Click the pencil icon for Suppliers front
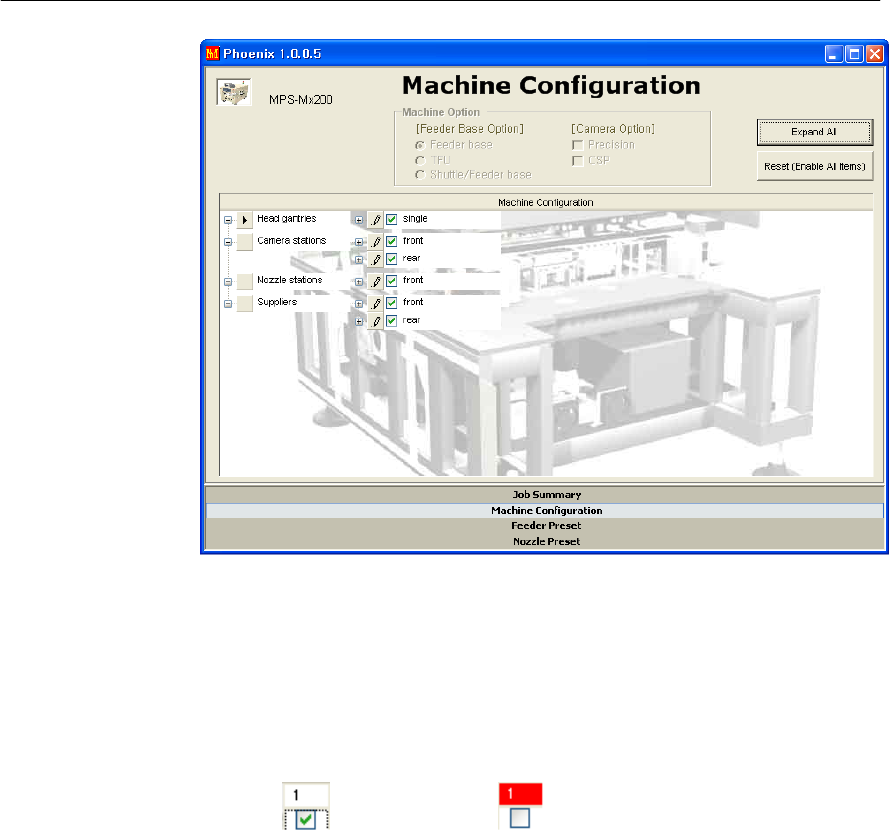The width and height of the screenshot is (889, 833). [376, 302]
